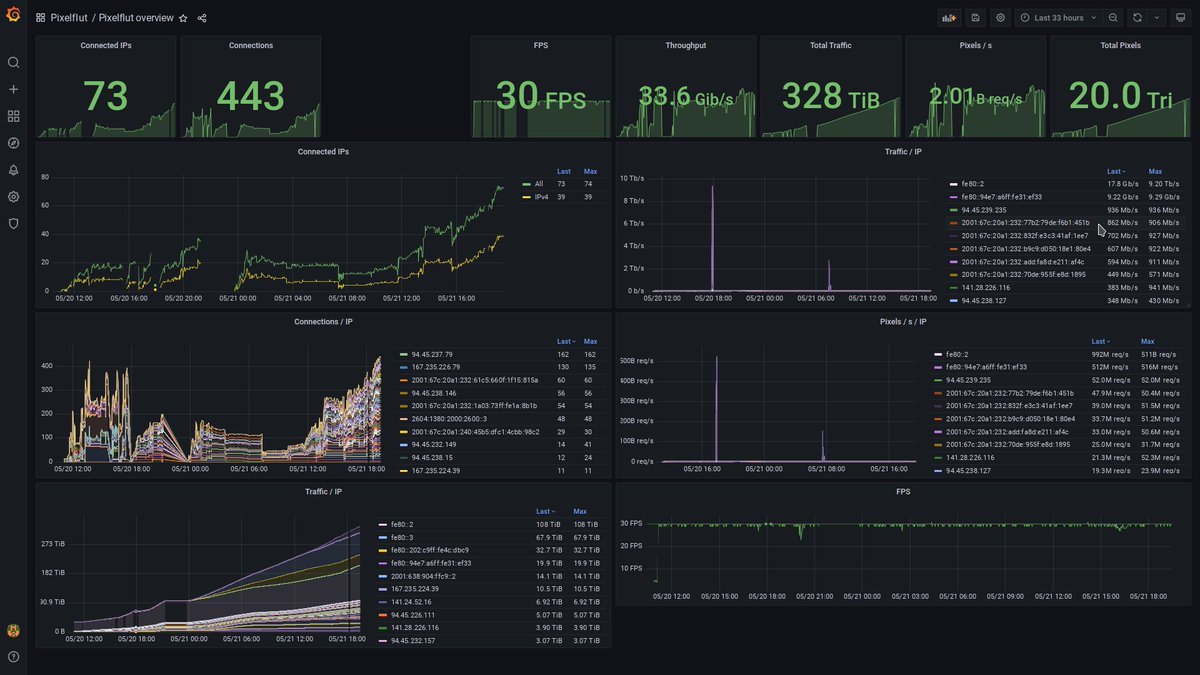Screen dimensions: 1200x675
Task: Open the Pixels / s panel title menu
Action: (x=976, y=46)
